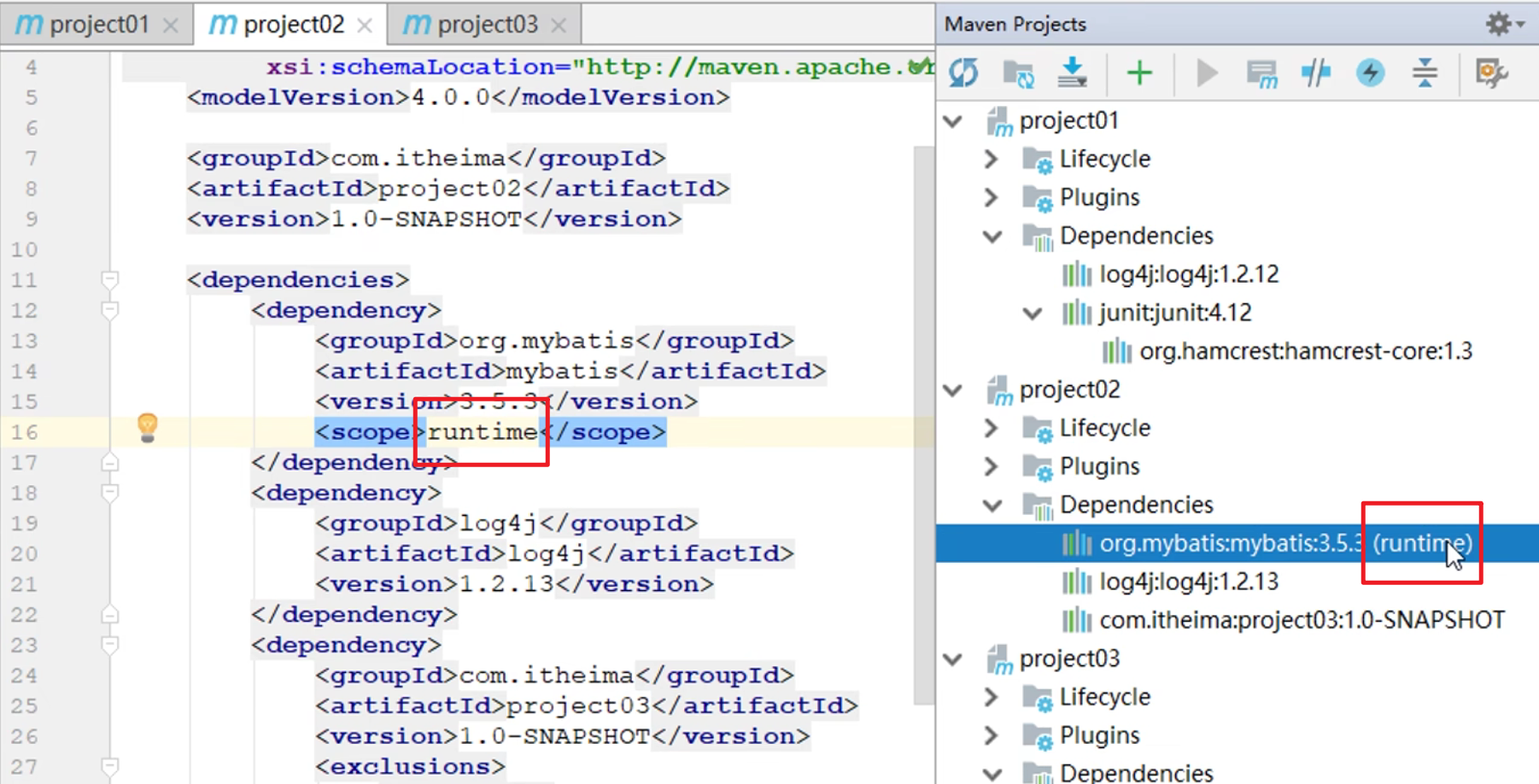
Task: Collapse Dependencies under project01
Action: (x=992, y=237)
